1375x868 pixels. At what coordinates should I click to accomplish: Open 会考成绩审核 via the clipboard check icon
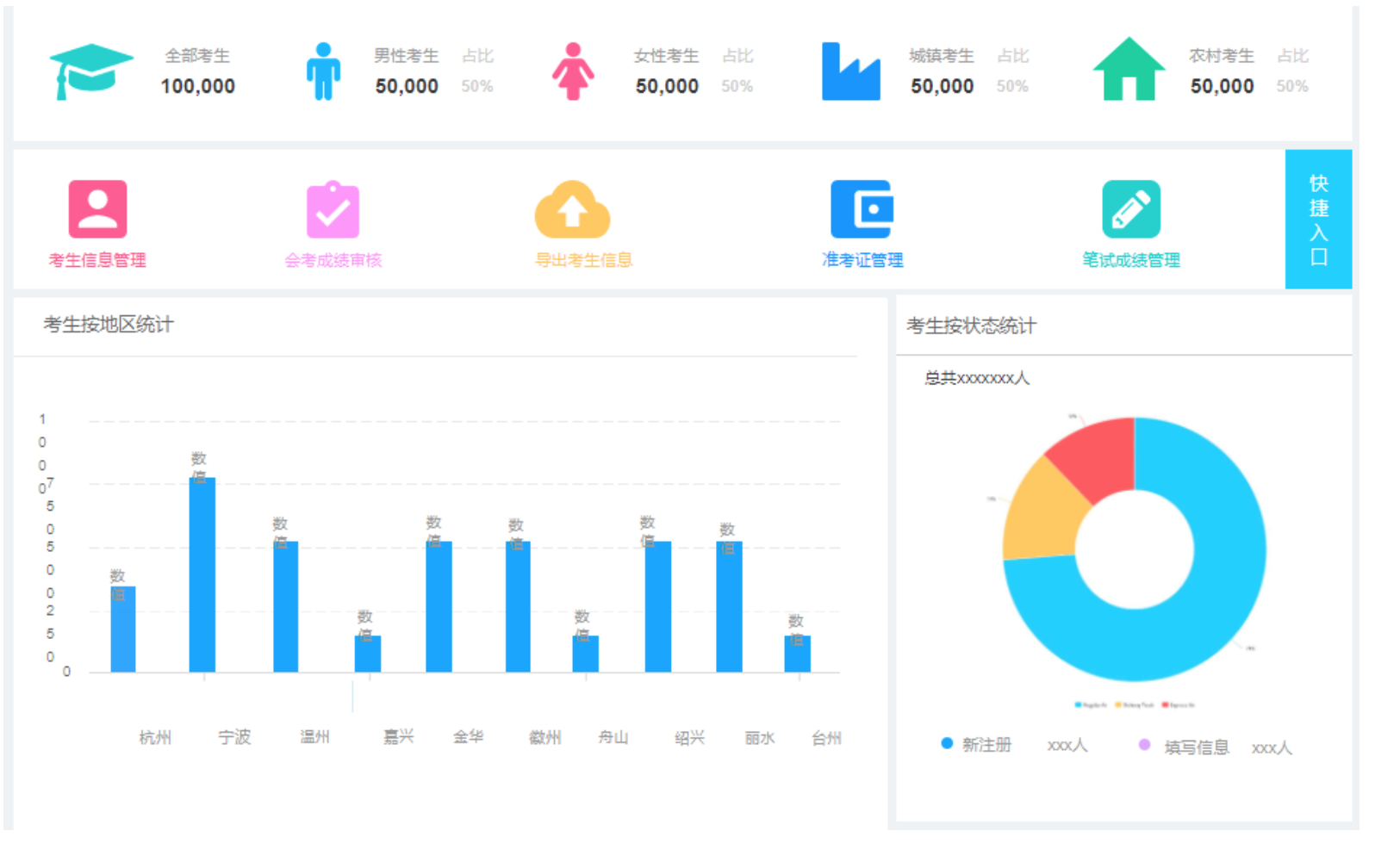(333, 209)
